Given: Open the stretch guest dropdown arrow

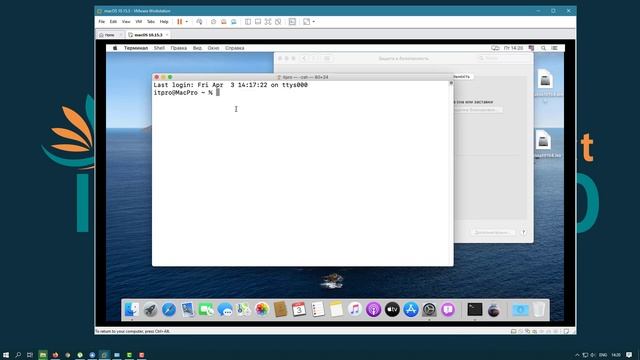Looking at the screenshot, I should (313, 22).
